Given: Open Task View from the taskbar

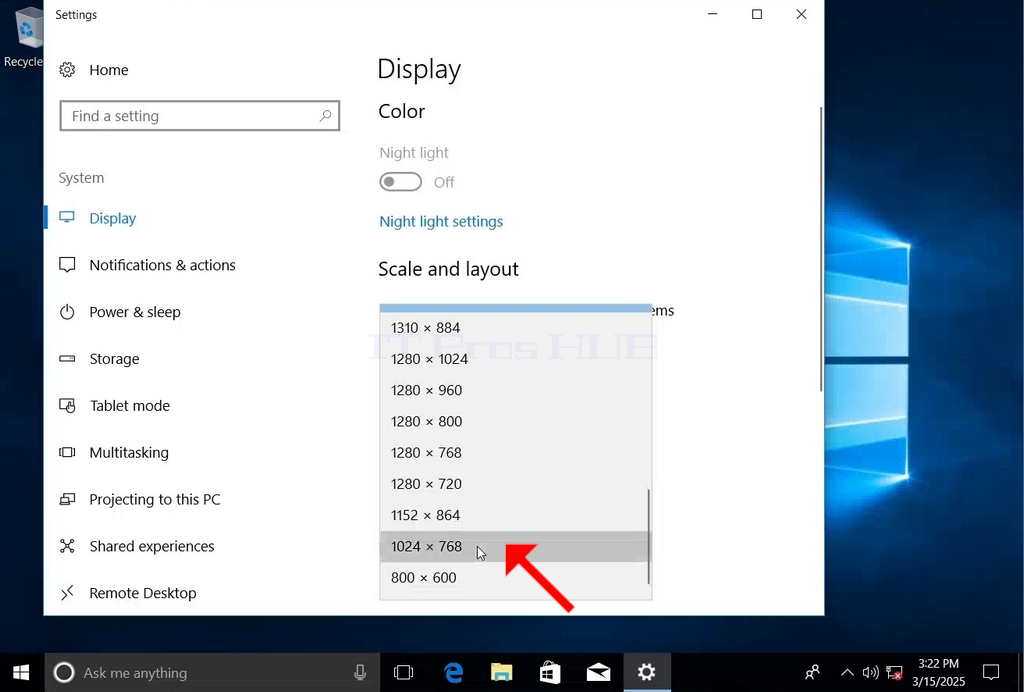Looking at the screenshot, I should (404, 672).
